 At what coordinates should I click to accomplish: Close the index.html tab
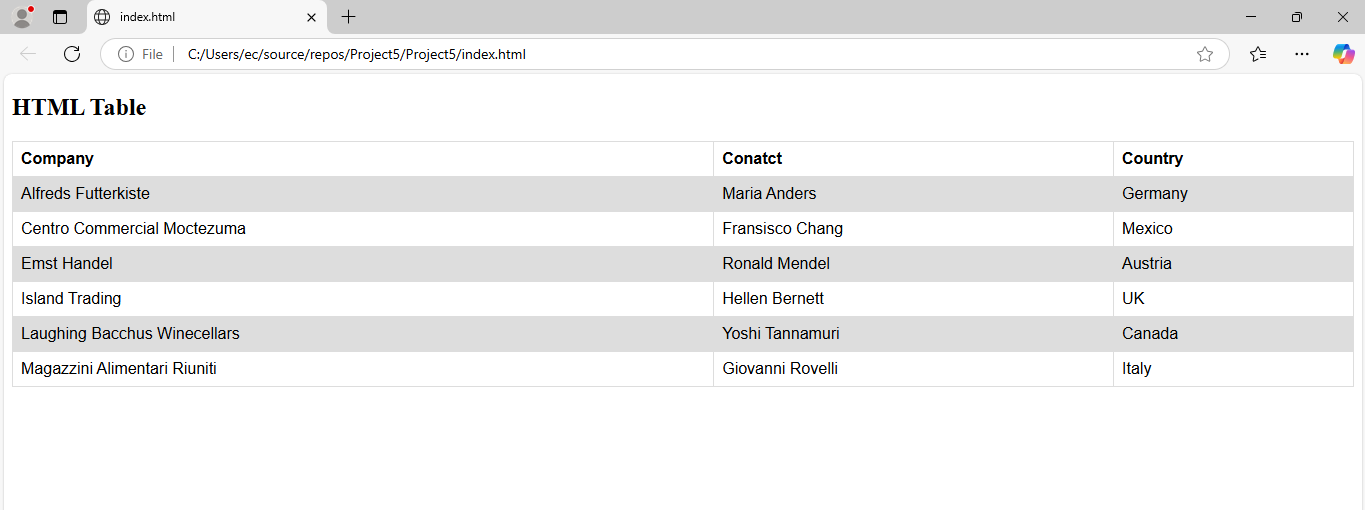[x=312, y=17]
